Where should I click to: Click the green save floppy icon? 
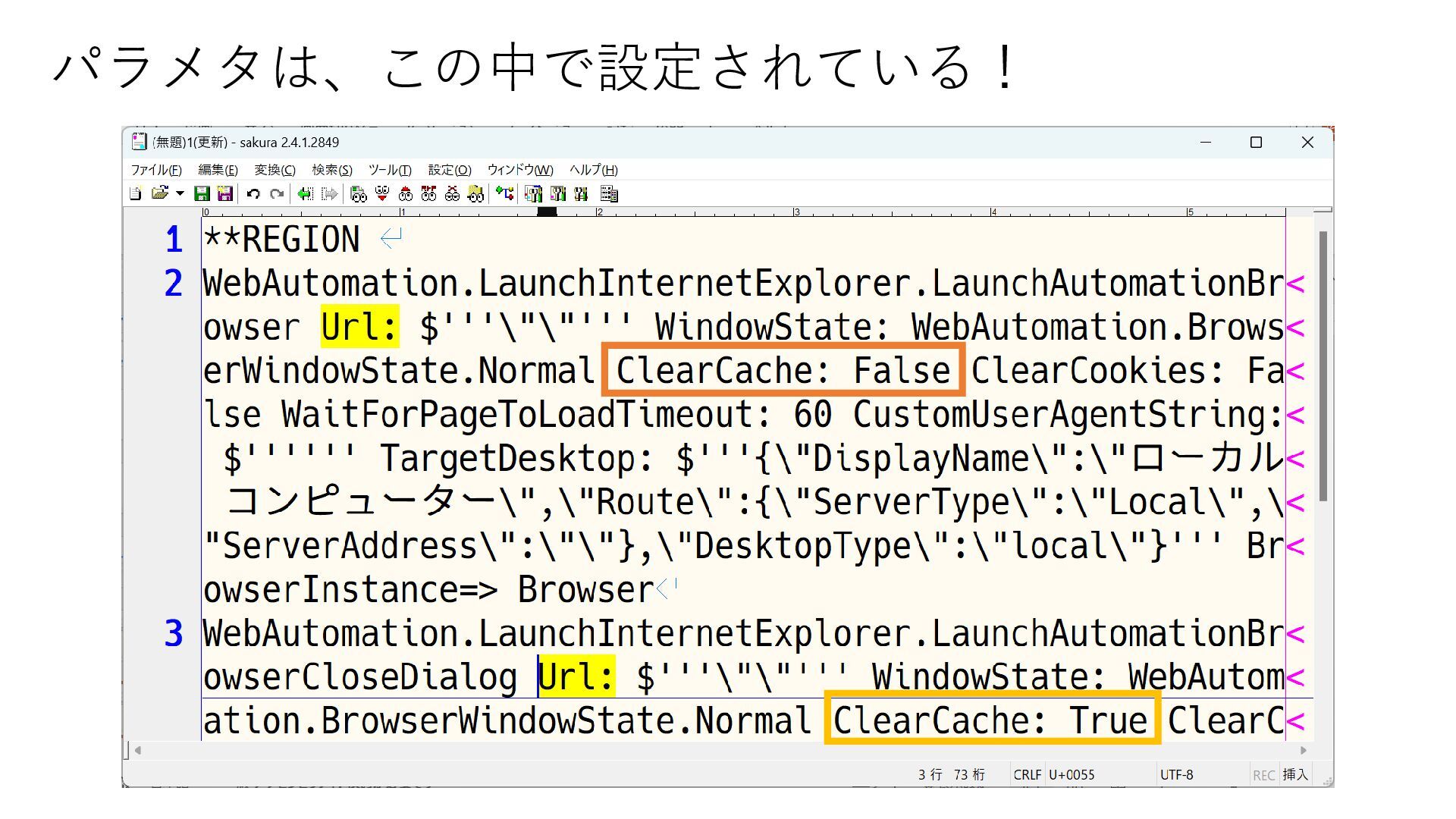(202, 193)
